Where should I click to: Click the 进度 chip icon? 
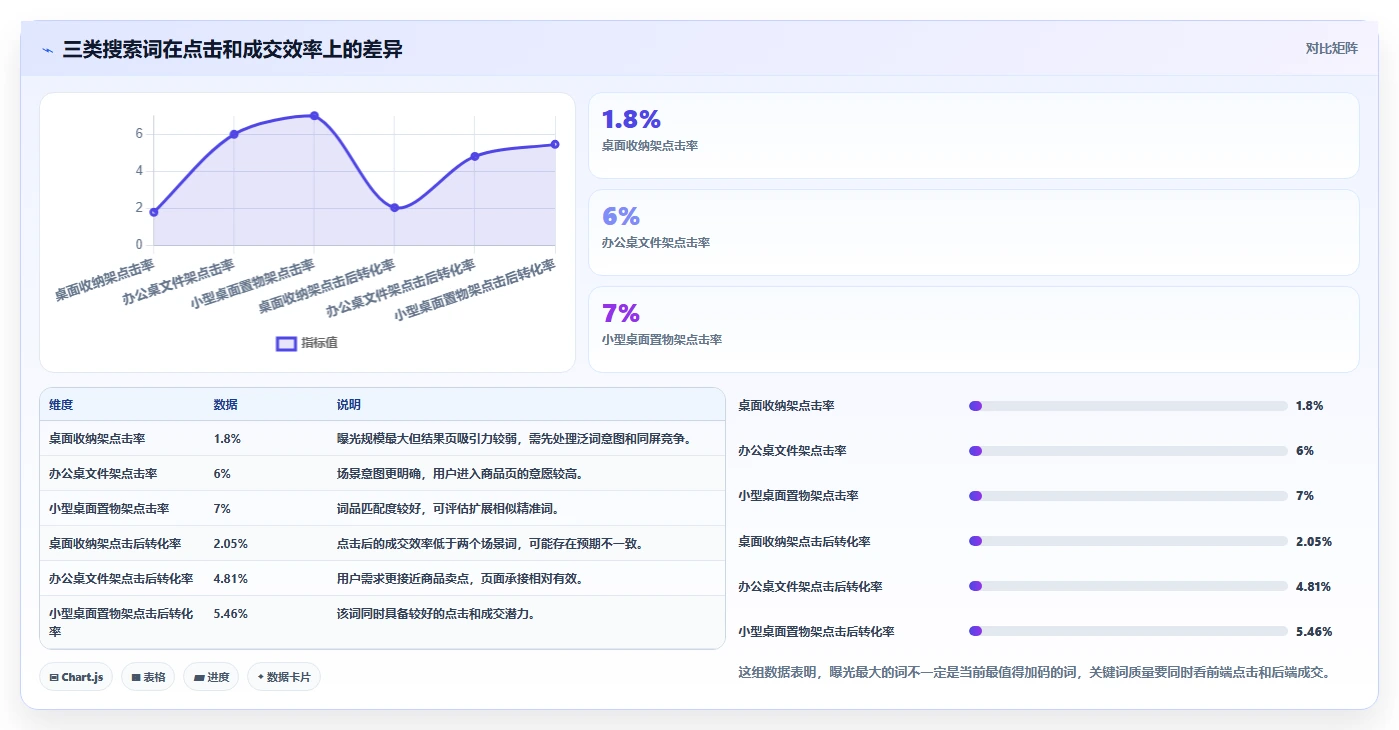pos(198,677)
